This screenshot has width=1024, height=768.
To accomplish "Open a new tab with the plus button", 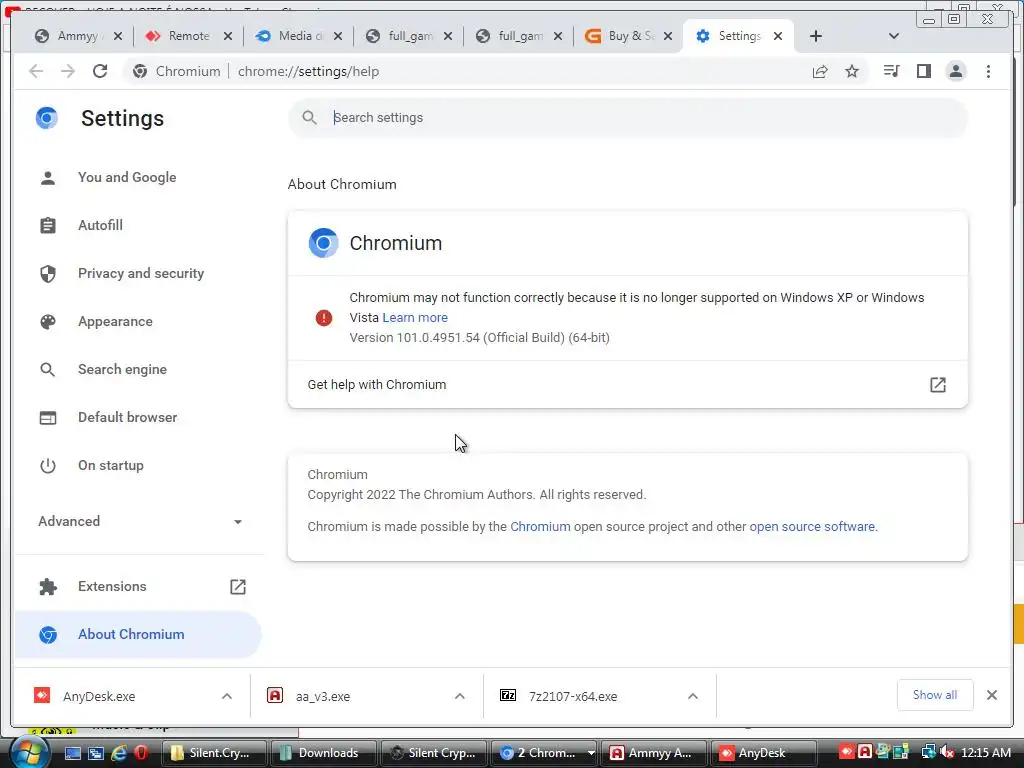I will click(x=816, y=37).
